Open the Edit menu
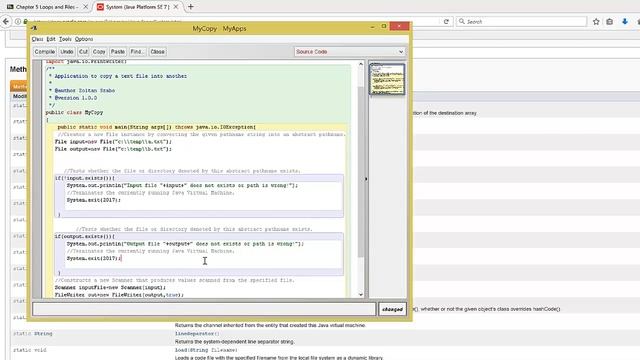Viewport: 640px width, 360px height. (51, 39)
